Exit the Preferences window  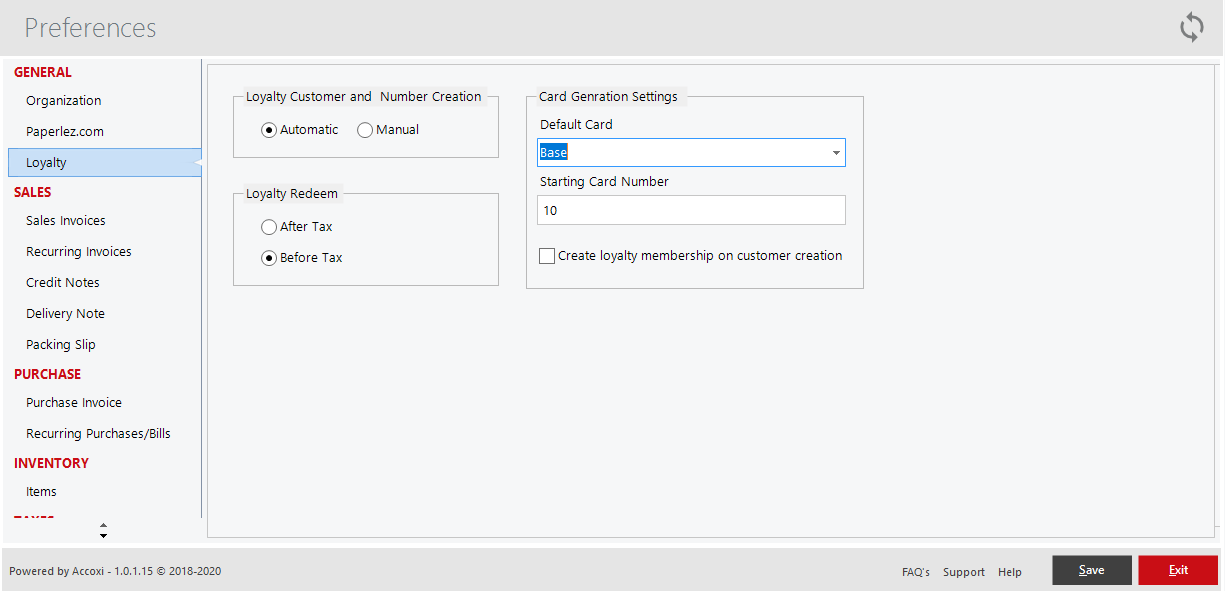[1178, 570]
